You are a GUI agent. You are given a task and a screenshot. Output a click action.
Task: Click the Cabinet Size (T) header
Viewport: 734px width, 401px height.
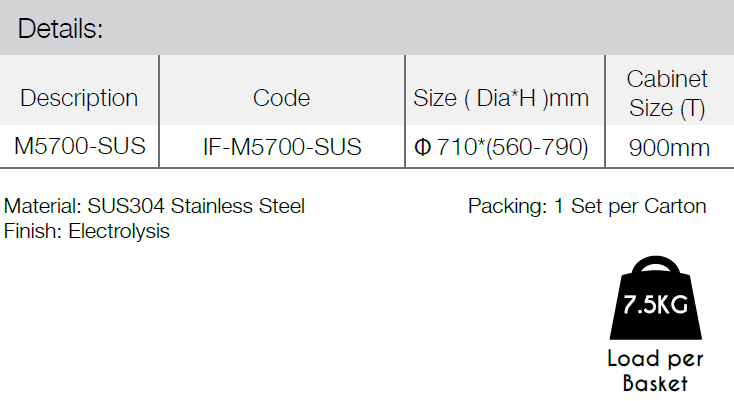(667, 93)
